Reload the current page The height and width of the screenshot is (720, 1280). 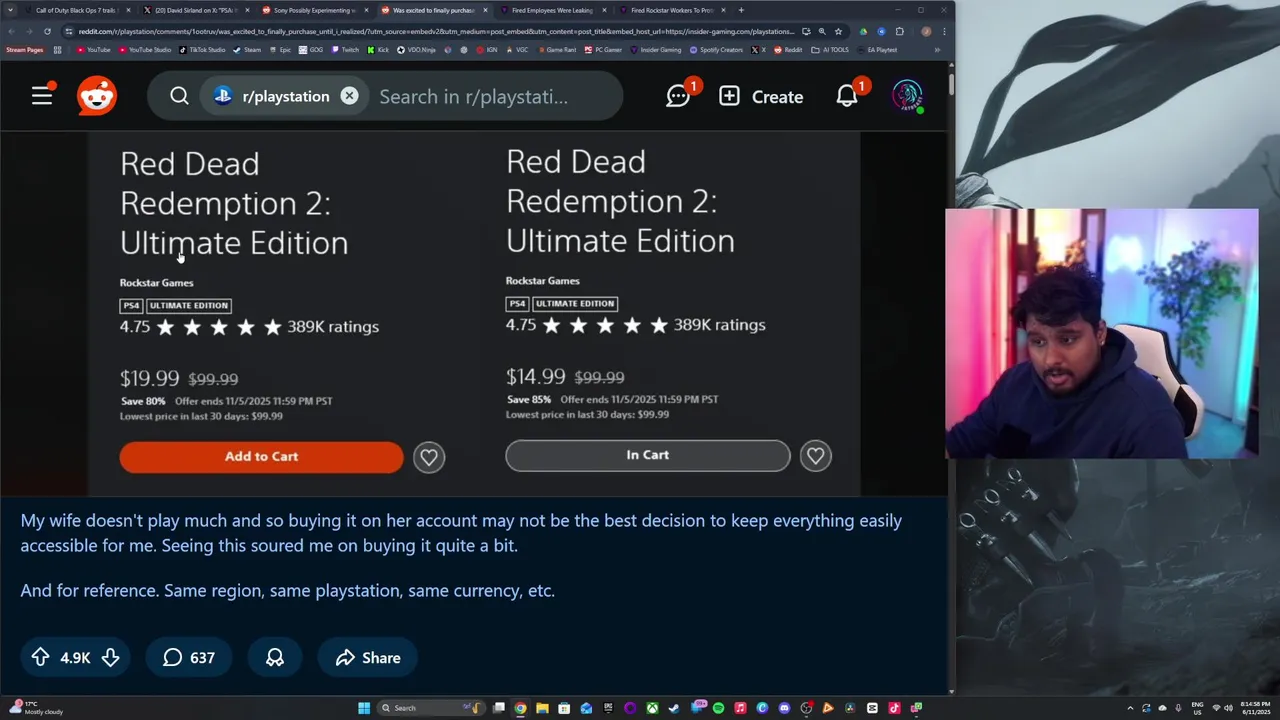tap(47, 31)
